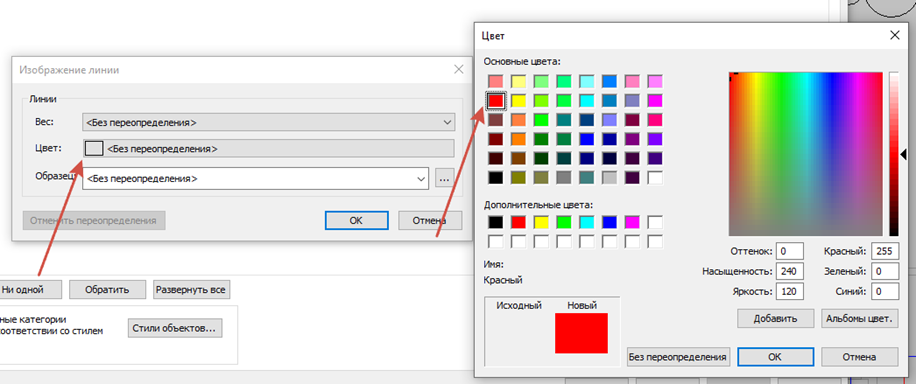
Task: Choose black in the additional colors row
Action: click(x=496, y=222)
